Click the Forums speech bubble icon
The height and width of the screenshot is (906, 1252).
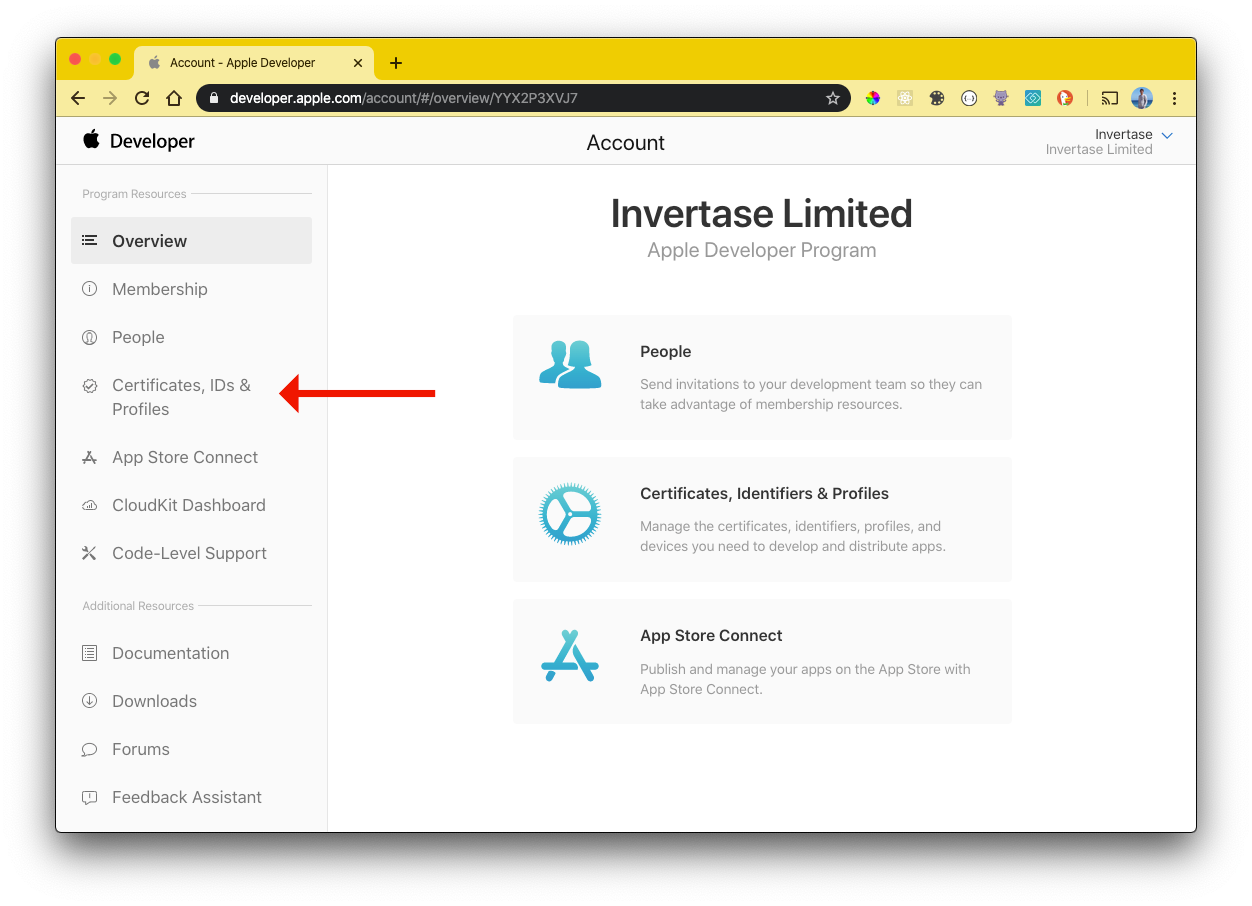[90, 749]
